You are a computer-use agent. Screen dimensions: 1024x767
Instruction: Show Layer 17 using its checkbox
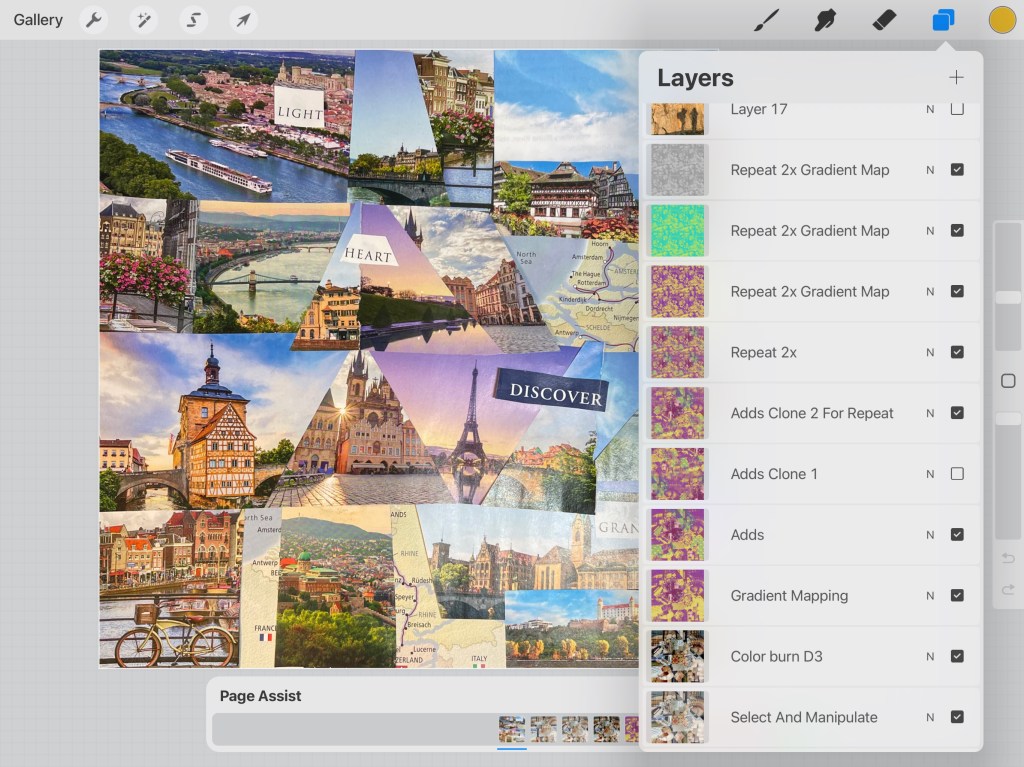[957, 109]
